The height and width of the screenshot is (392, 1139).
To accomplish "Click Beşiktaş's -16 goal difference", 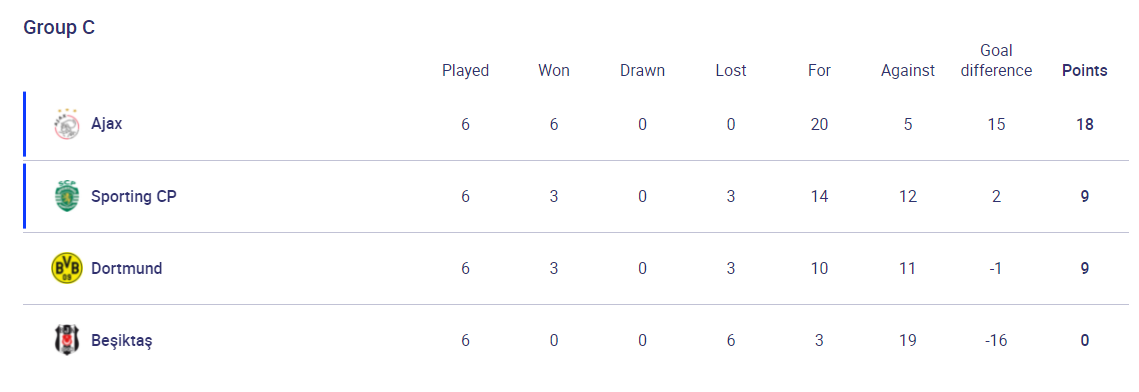I will click(x=997, y=340).
